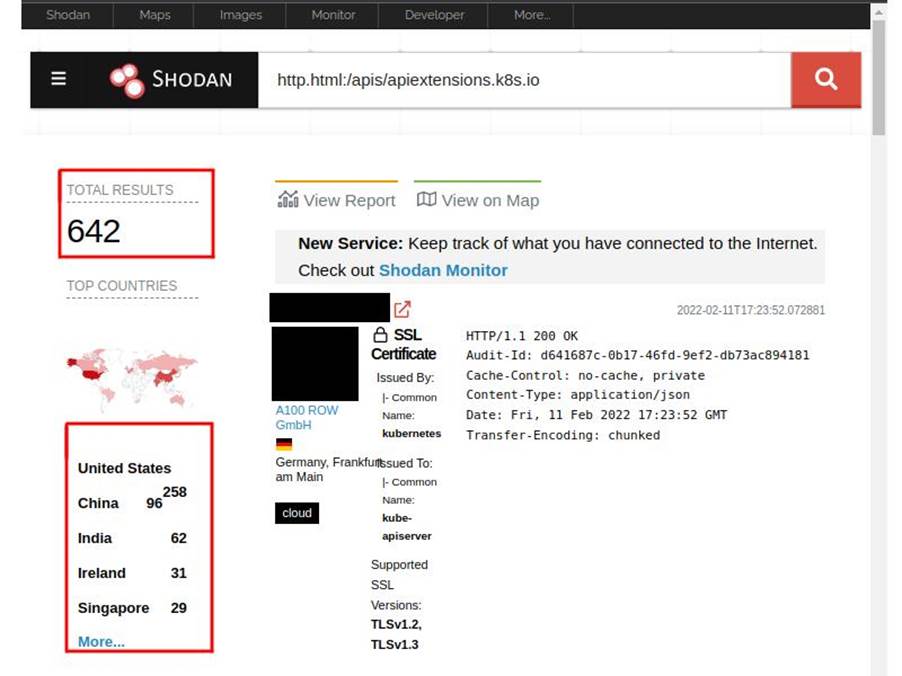Click the page vertical scrollbar
The image size is (902, 676).
[x=878, y=78]
